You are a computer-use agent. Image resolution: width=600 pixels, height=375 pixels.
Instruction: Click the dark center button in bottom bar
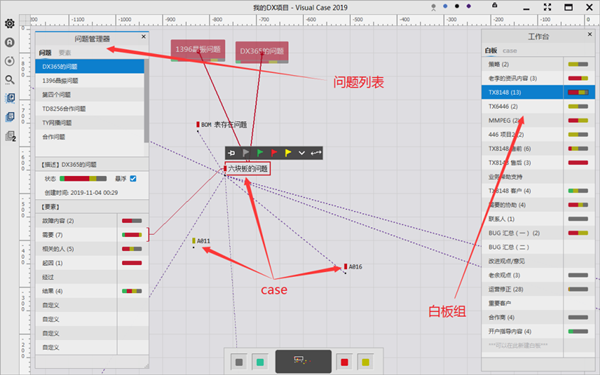pyautogui.click(x=303, y=361)
